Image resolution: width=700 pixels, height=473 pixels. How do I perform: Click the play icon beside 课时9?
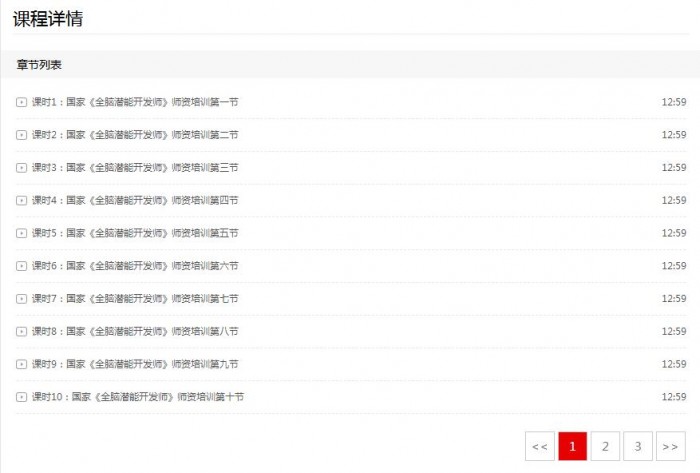pos(21,364)
